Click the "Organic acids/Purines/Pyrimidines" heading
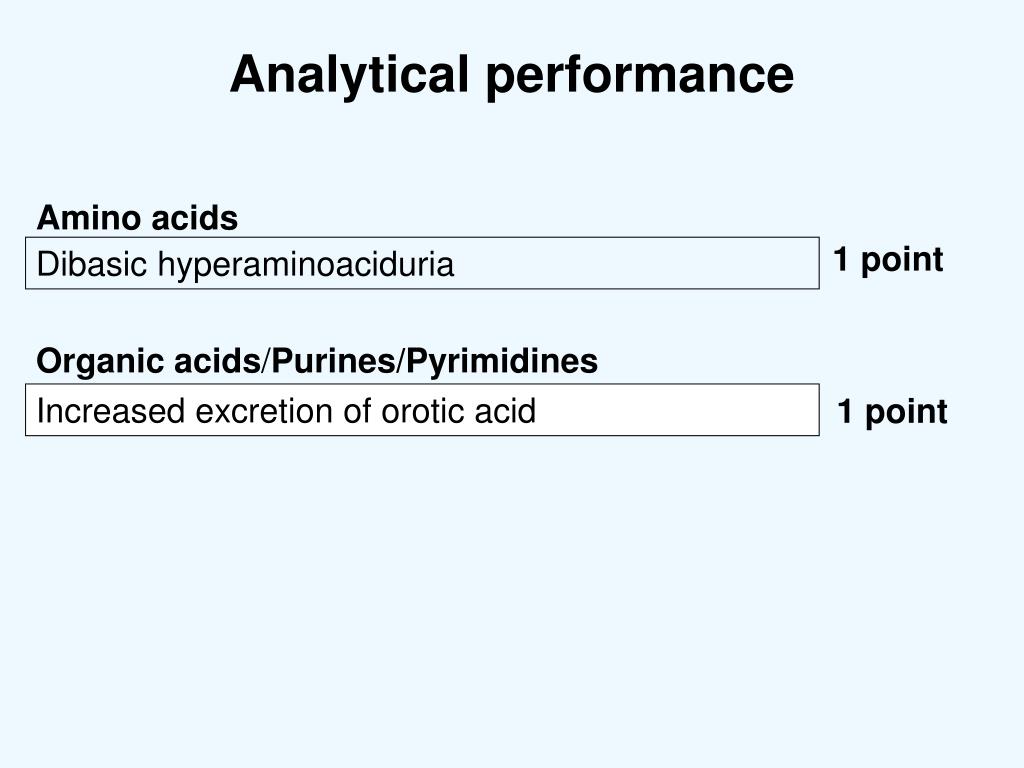The image size is (1024, 768). [x=317, y=361]
